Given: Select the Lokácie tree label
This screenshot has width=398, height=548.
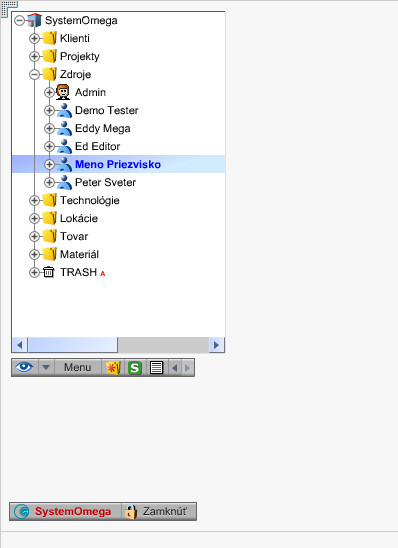Looking at the screenshot, I should 79,218.
